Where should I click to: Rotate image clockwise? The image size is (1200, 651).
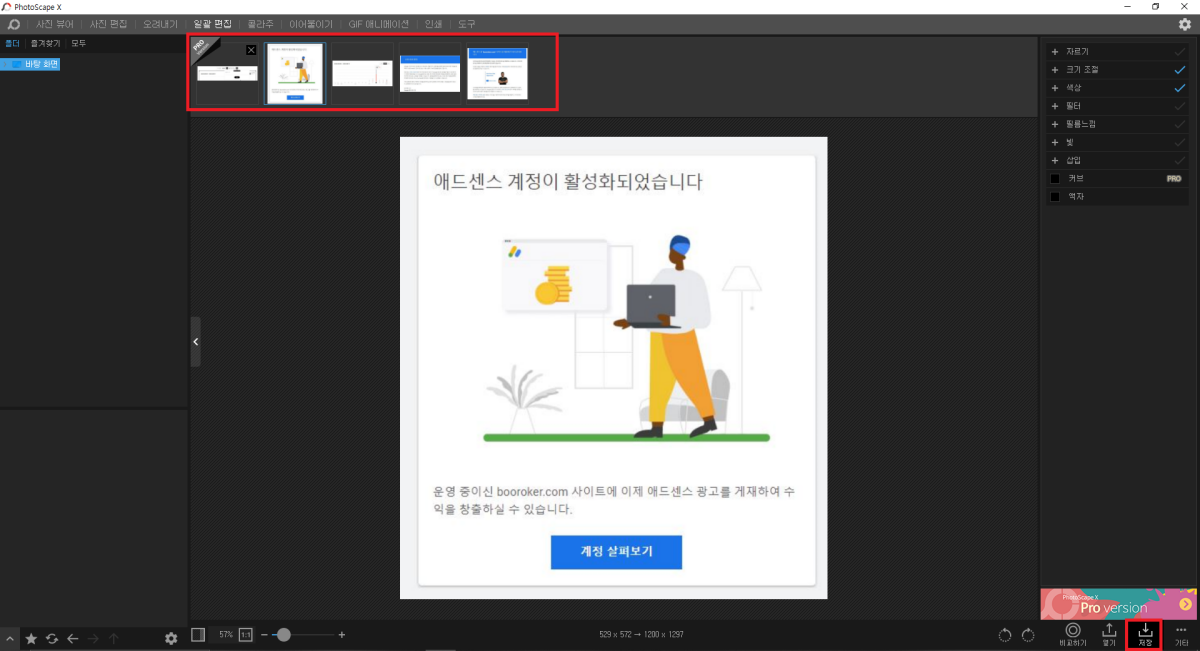coord(1027,635)
